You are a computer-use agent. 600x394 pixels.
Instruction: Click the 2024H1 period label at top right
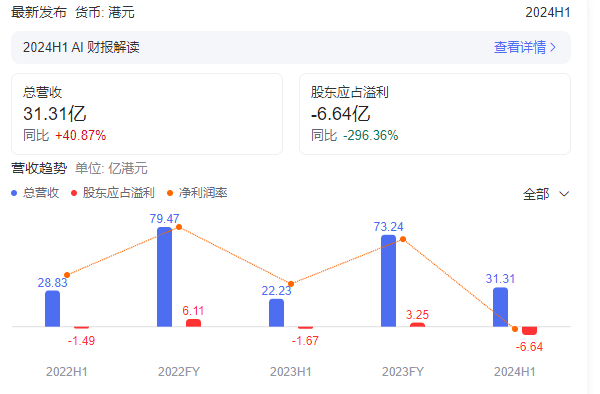[x=548, y=13]
